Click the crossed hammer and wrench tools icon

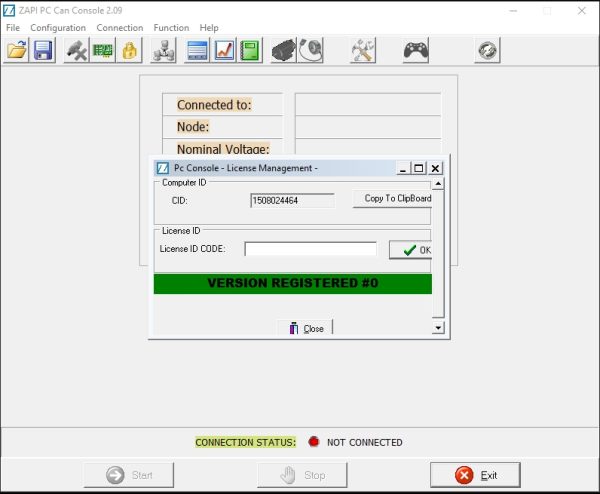(x=363, y=50)
